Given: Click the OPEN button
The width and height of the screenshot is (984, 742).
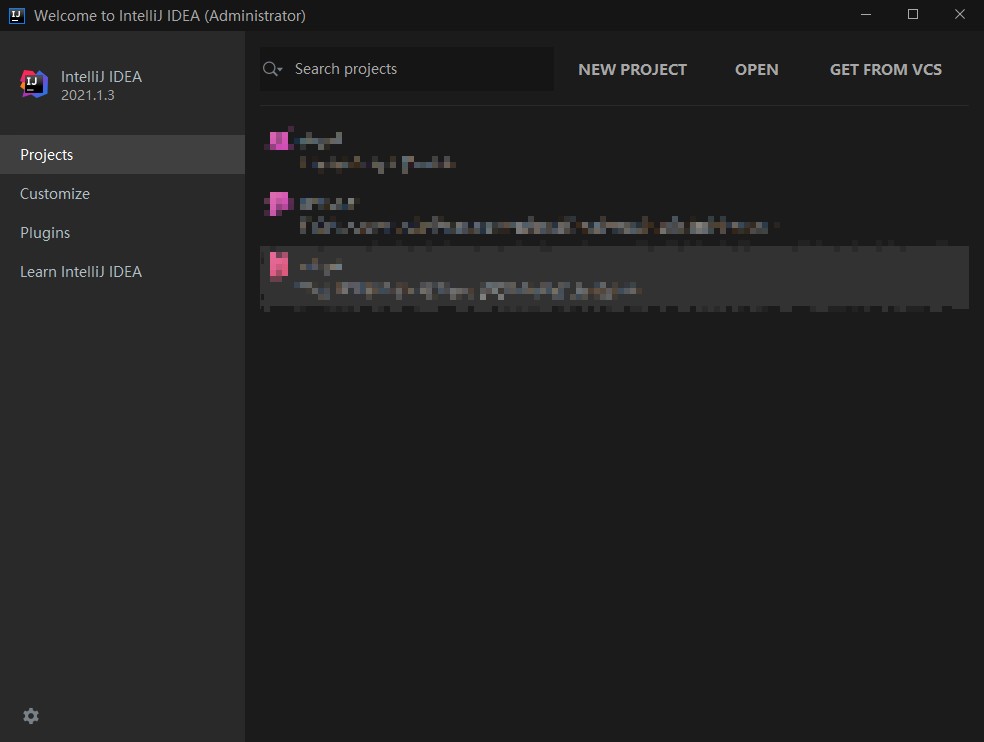Looking at the screenshot, I should pos(756,70).
